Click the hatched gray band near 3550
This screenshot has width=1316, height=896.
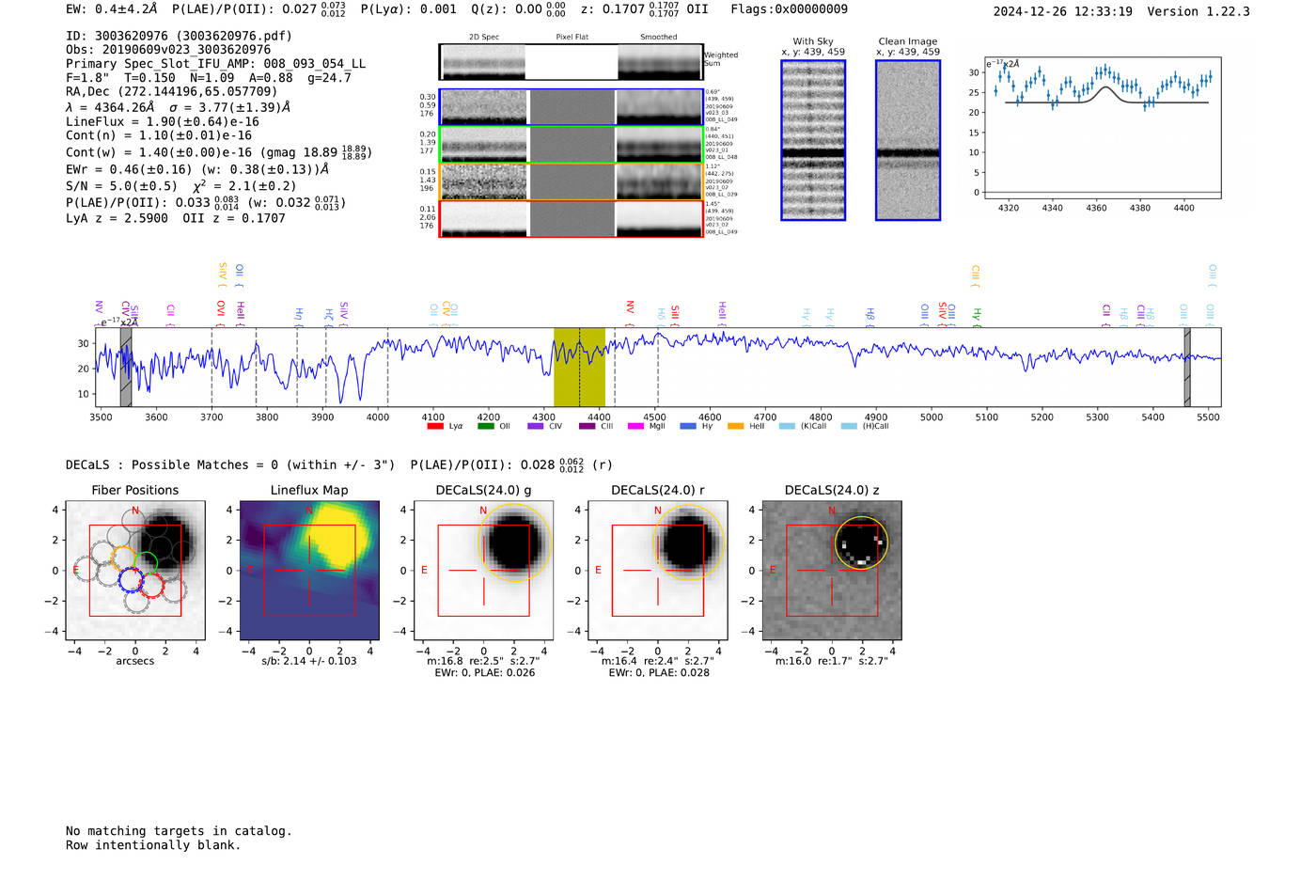point(126,367)
